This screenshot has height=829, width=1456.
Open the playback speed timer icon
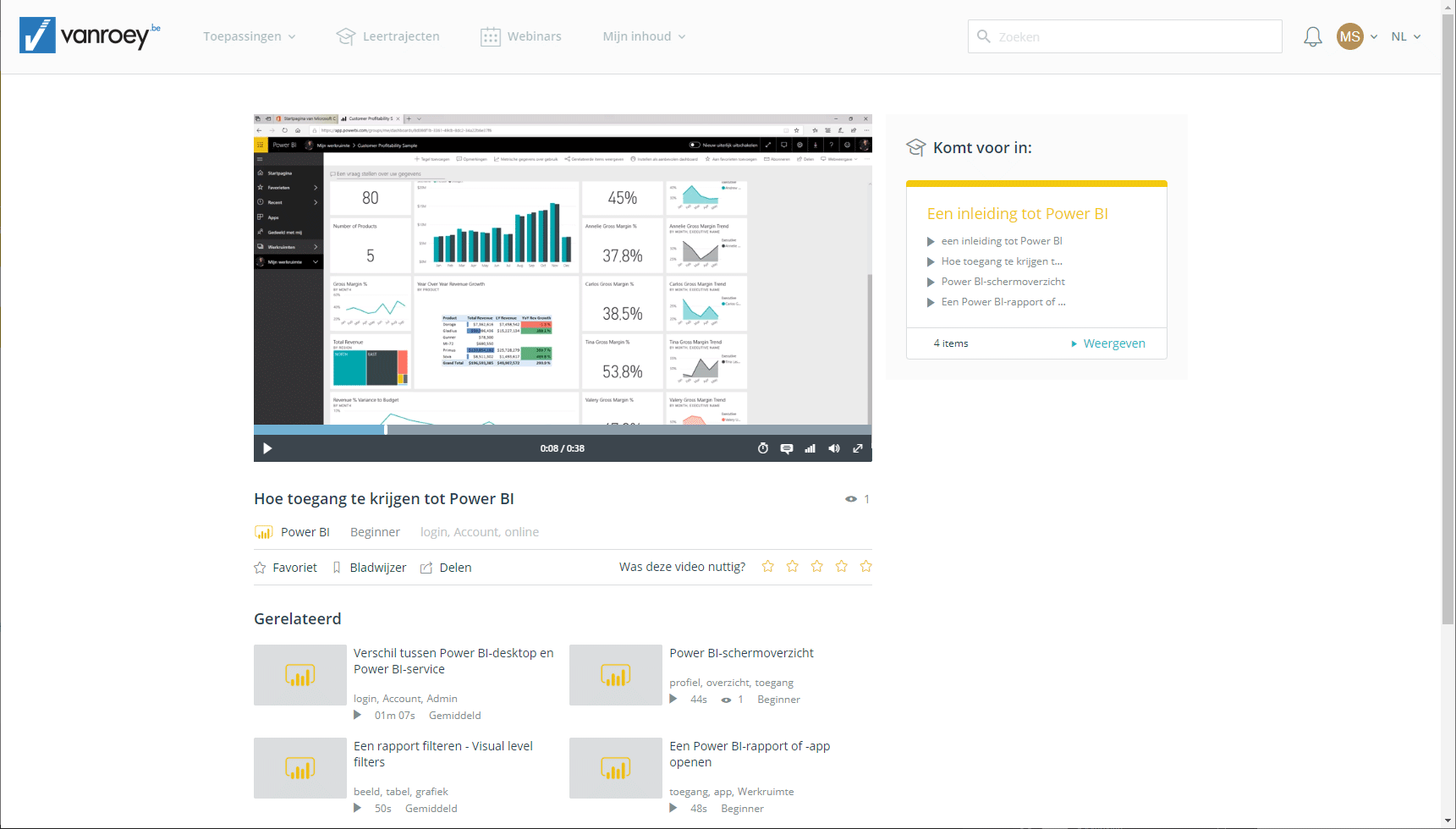[x=763, y=448]
